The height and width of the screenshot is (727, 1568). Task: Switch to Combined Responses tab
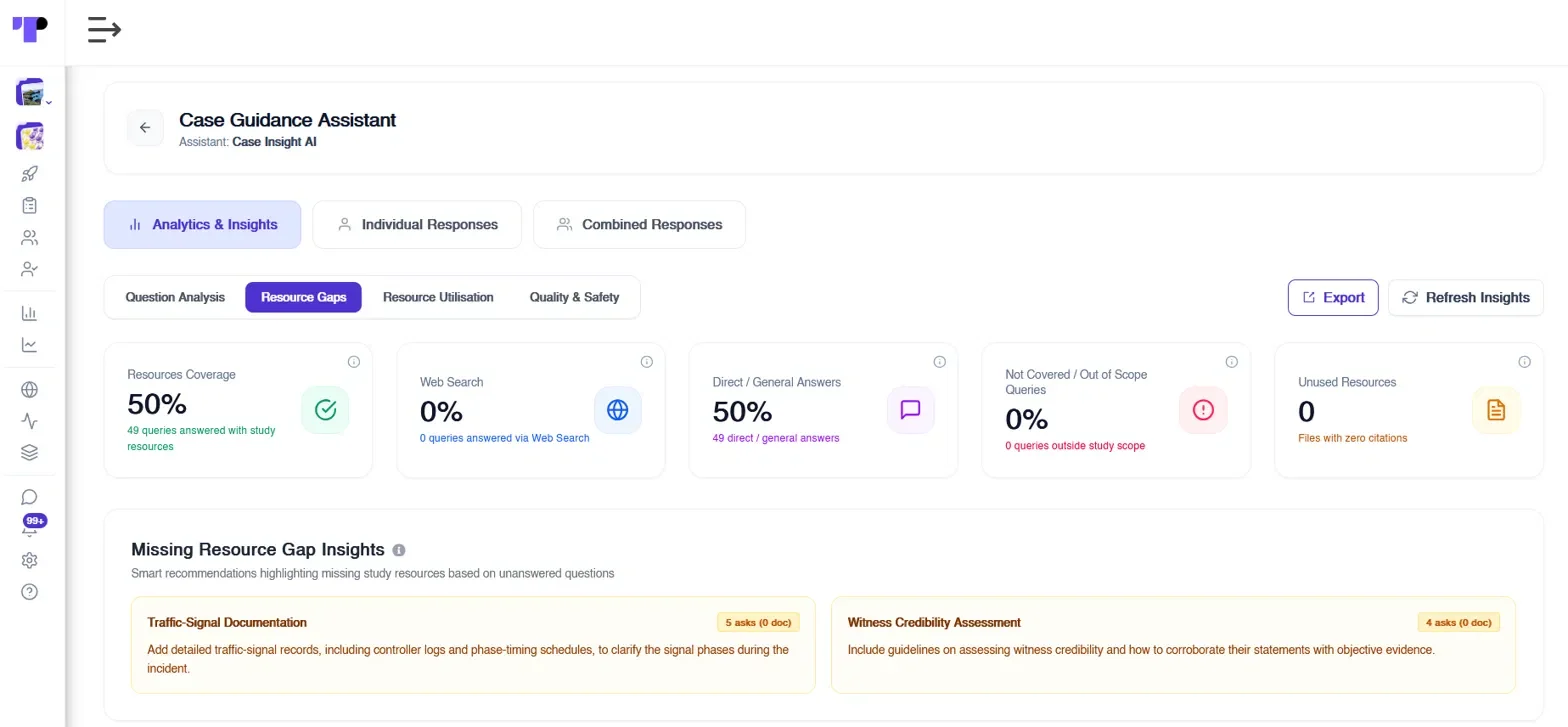click(639, 225)
